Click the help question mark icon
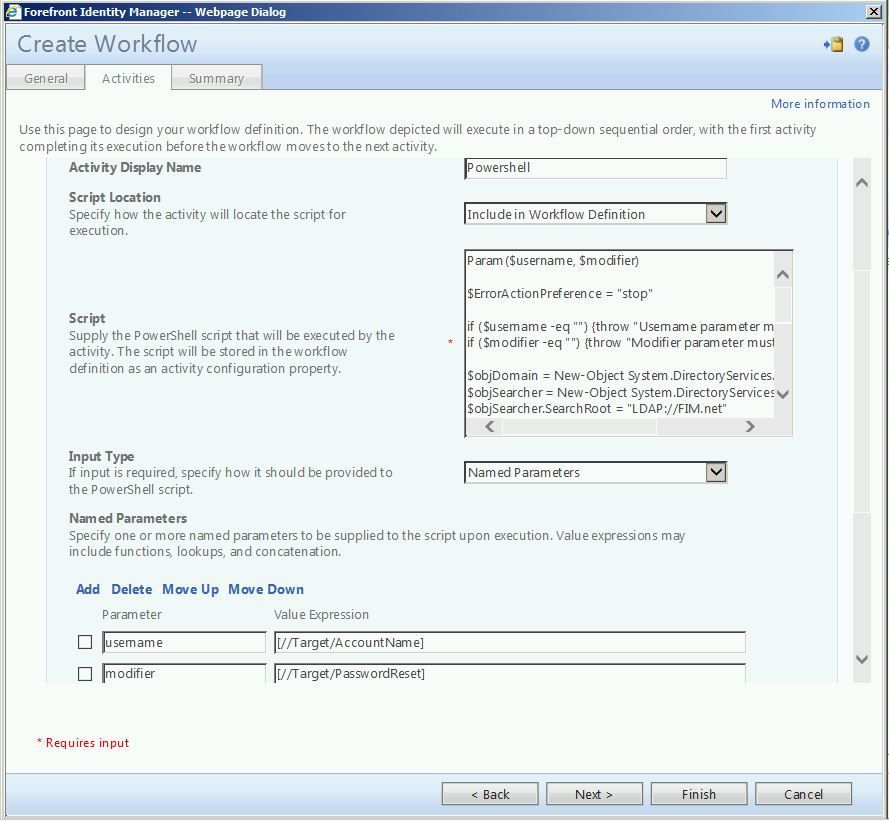Screen dimensions: 889x821 tap(861, 44)
